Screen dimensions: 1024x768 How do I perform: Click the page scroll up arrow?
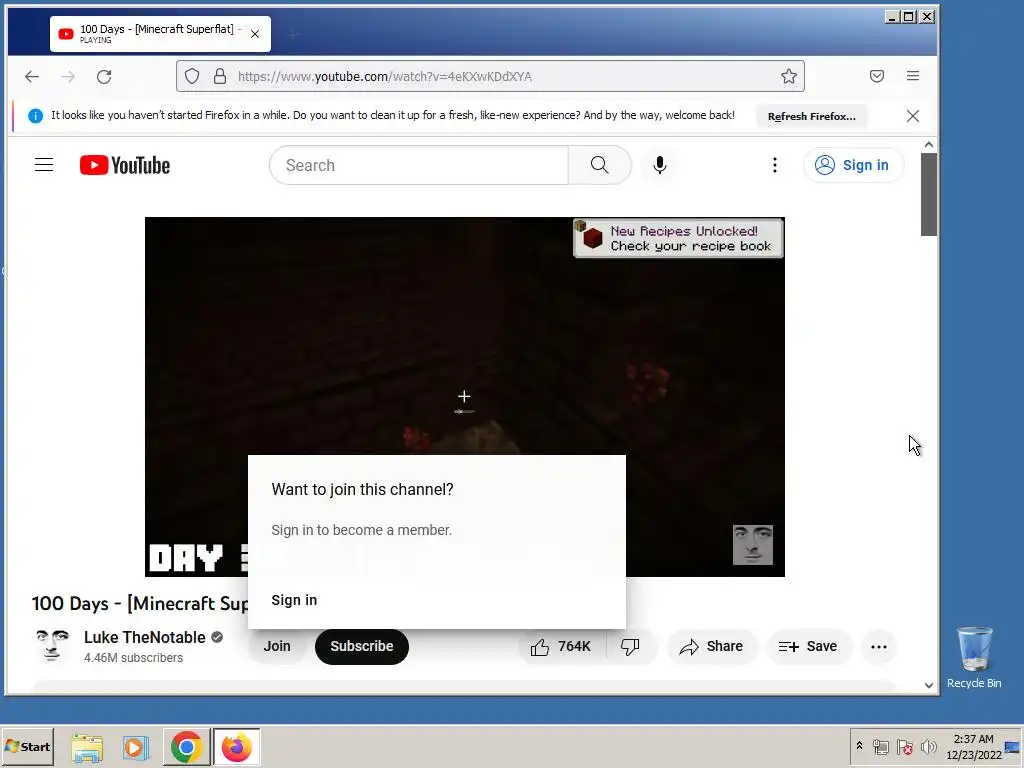(x=929, y=145)
